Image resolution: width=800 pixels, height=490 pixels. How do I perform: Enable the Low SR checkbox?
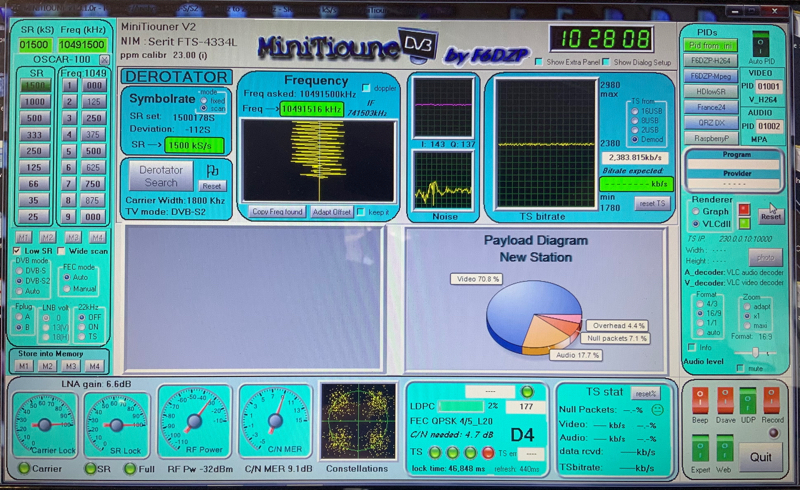click(17, 251)
